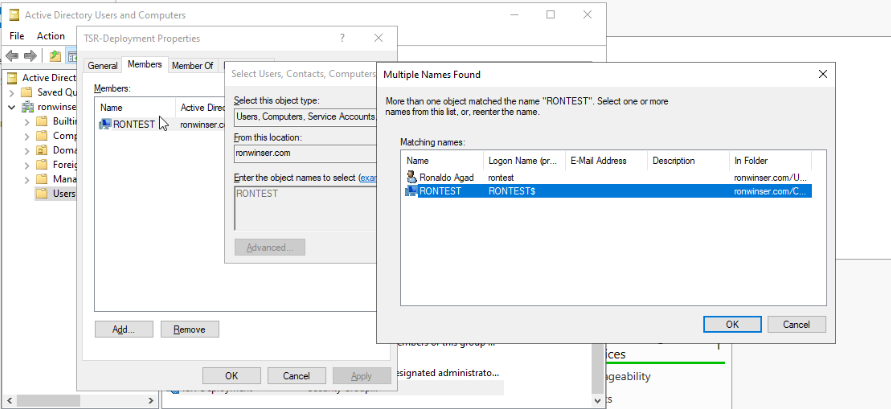Click the Up one level folder icon
This screenshot has height=409, width=891.
[55, 55]
